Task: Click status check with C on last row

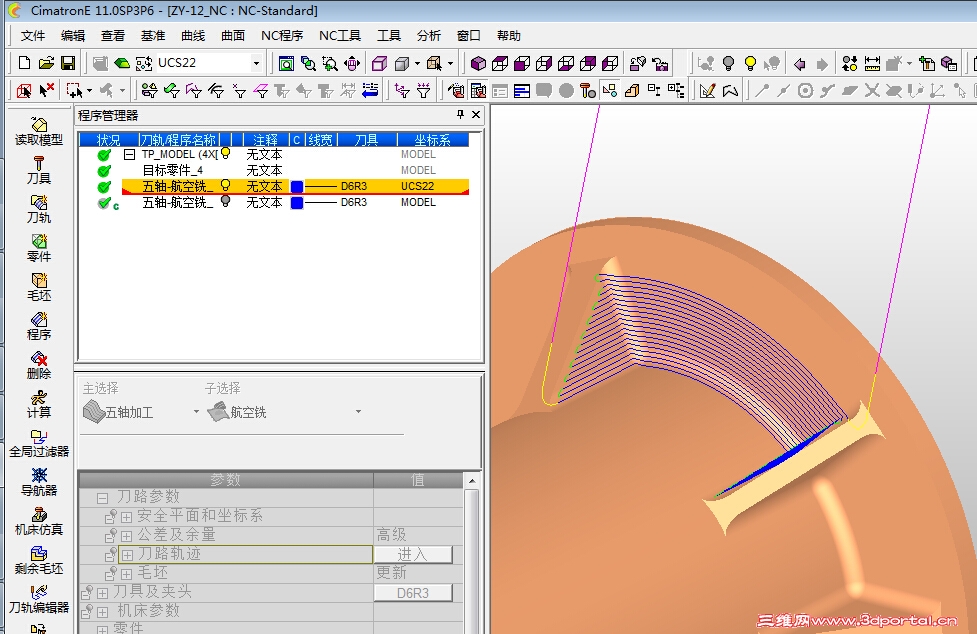Action: pos(107,203)
